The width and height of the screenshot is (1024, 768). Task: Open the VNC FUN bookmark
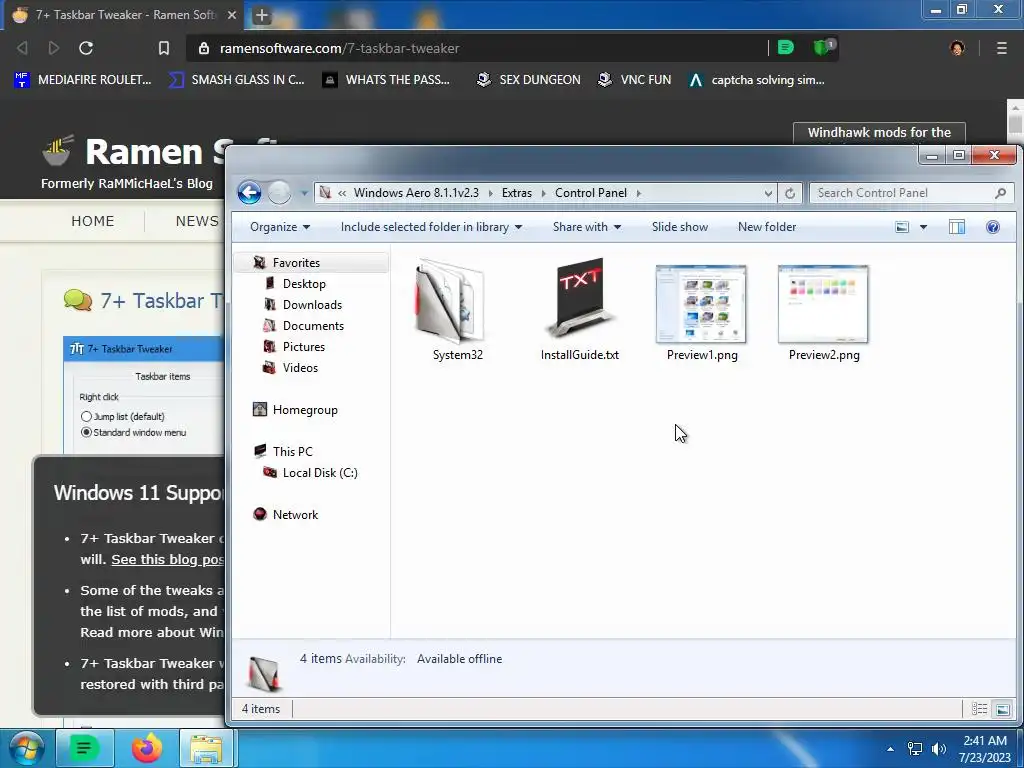point(635,80)
